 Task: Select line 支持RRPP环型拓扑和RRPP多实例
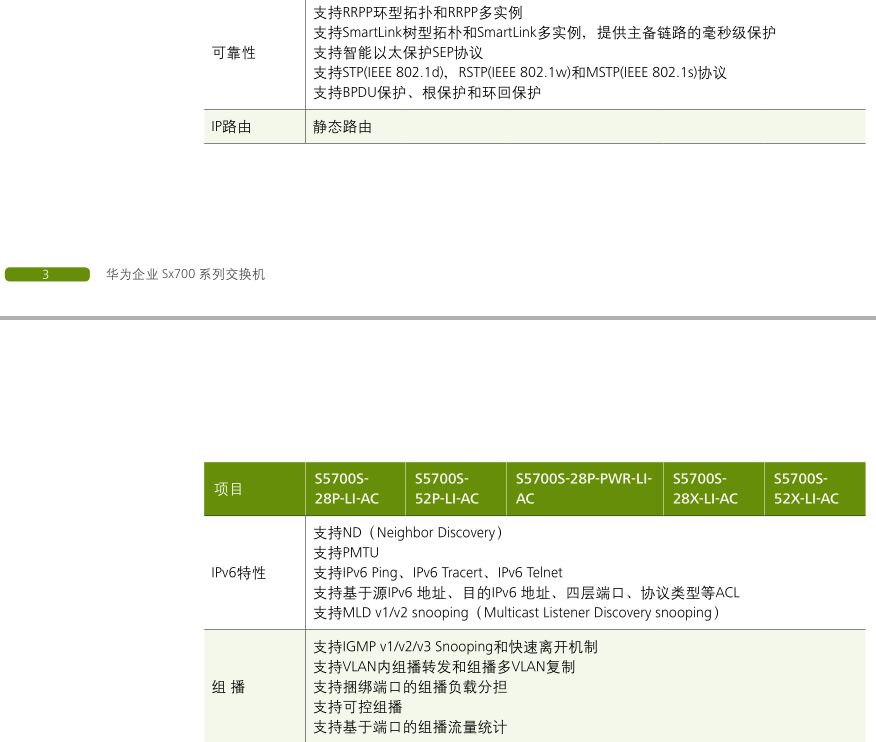(x=418, y=13)
